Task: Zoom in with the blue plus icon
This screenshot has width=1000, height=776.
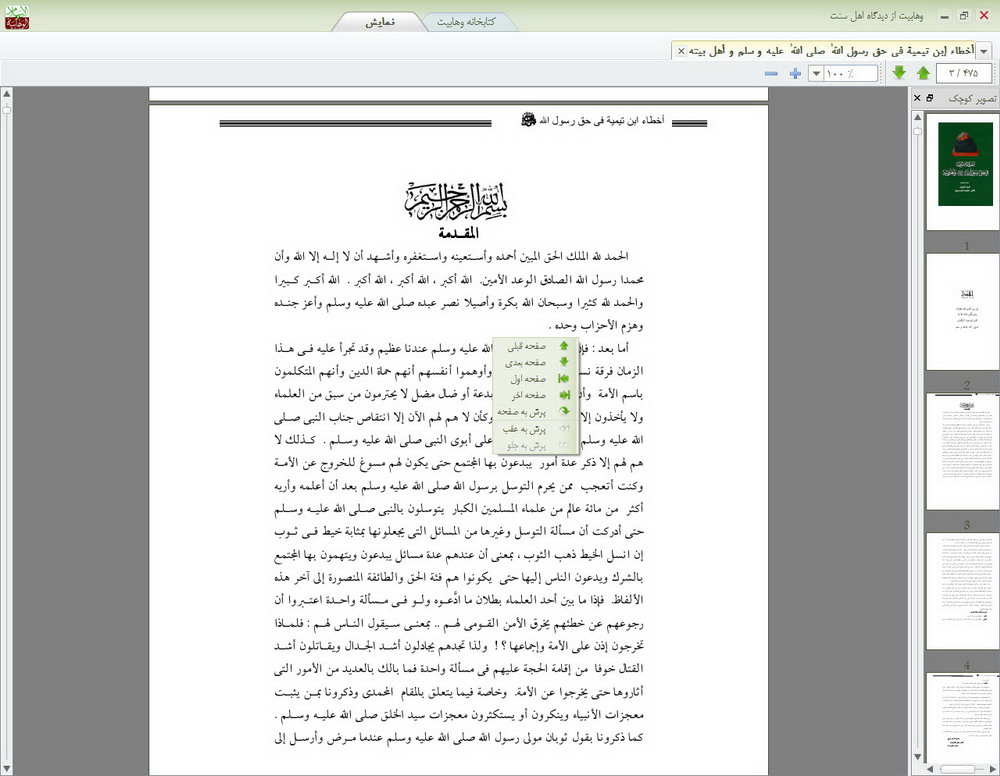Action: (x=795, y=73)
